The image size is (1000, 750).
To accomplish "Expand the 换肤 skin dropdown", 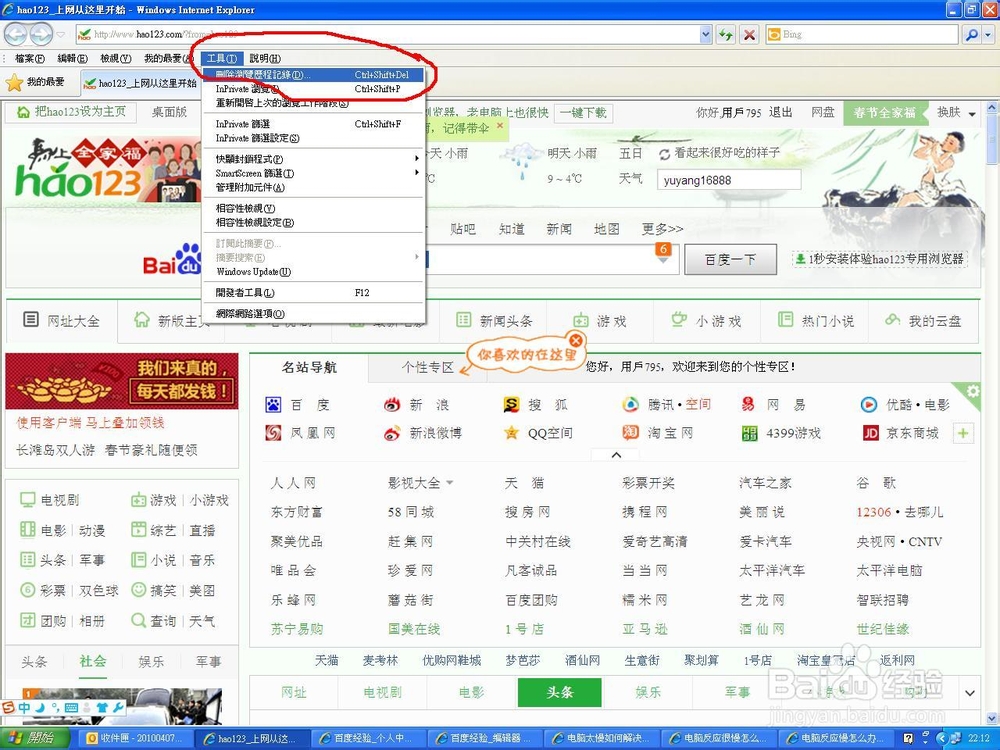I will point(972,114).
